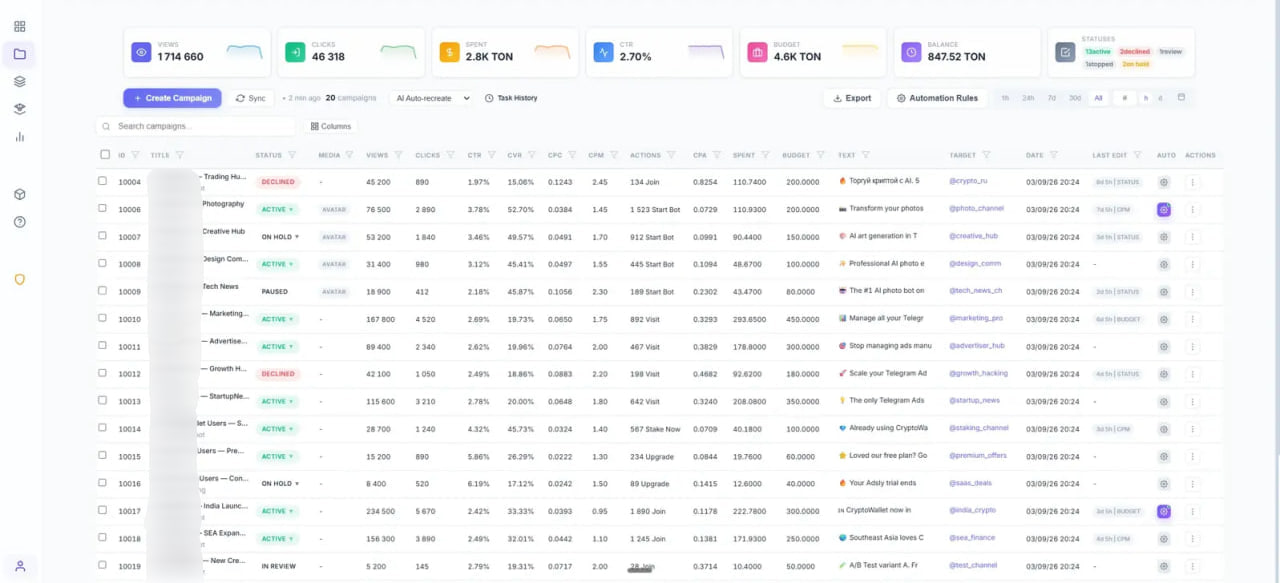Select the 7d time range tab
Viewport: 1280px width, 583px height.
[1051, 98]
